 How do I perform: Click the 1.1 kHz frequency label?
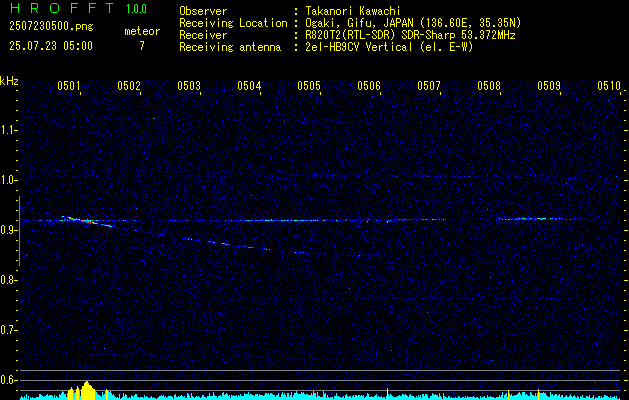pyautogui.click(x=8, y=130)
